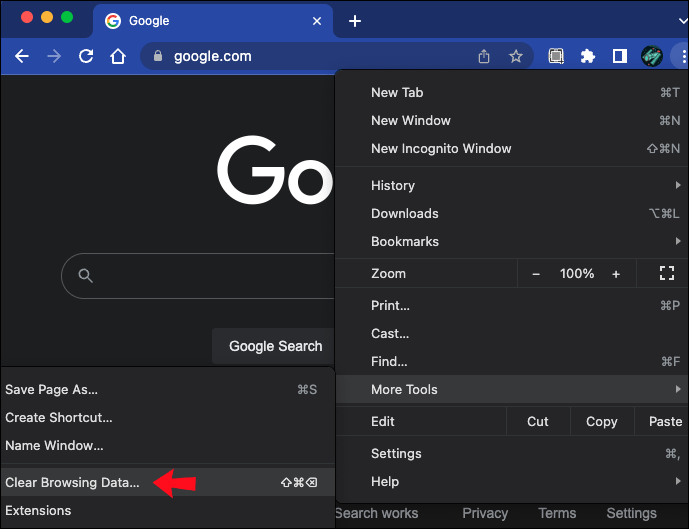
Task: Open the Settings footer link
Action: pos(631,513)
